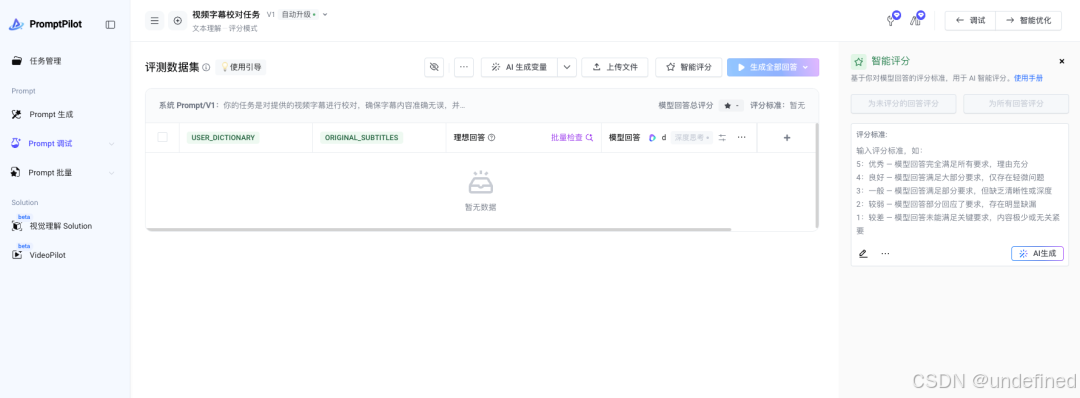This screenshot has width=1080, height=398.
Task: Toggle the hidden-eye column visibility button
Action: [x=434, y=67]
